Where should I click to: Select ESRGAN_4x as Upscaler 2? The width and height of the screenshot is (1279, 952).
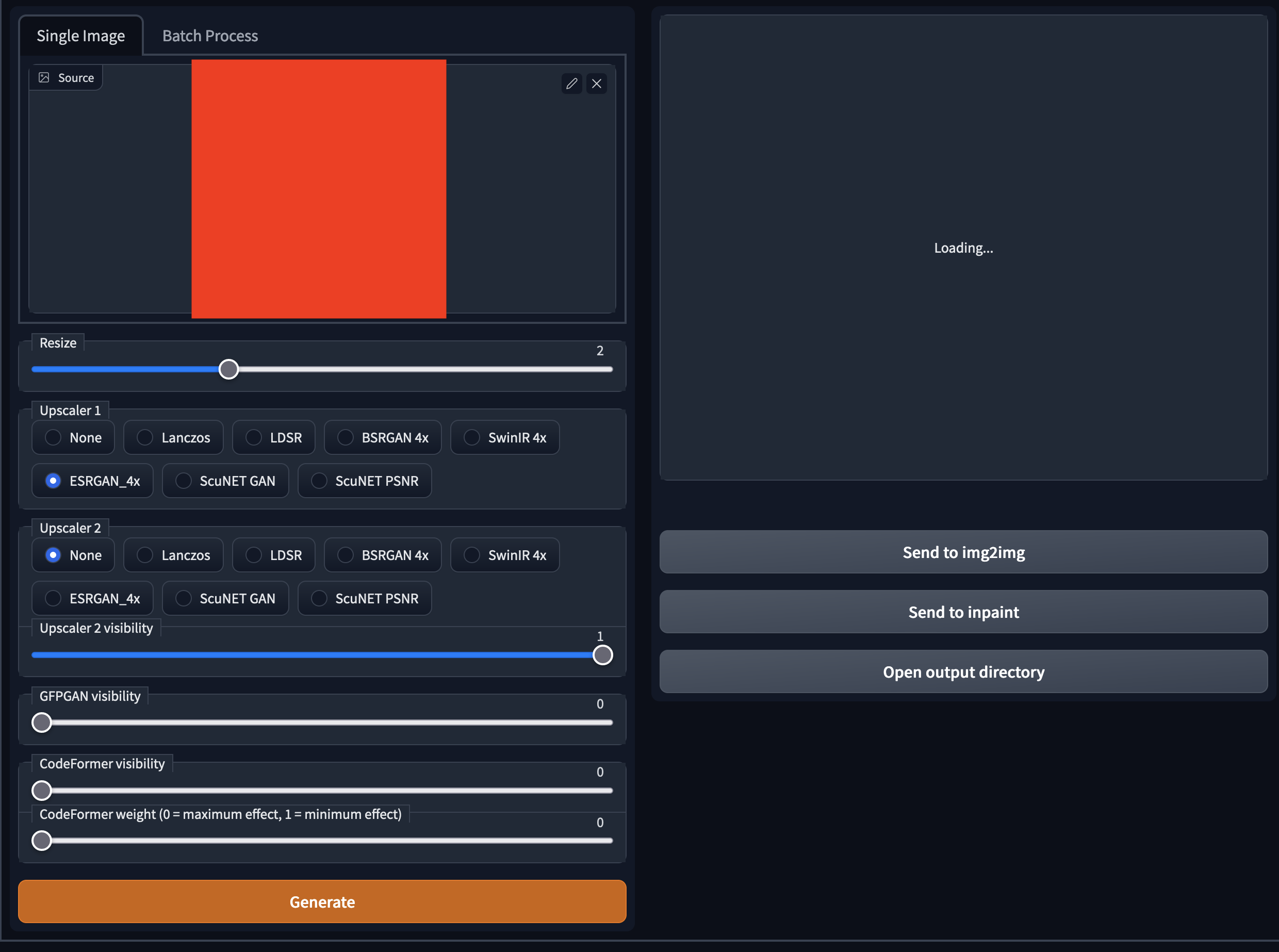(92, 598)
